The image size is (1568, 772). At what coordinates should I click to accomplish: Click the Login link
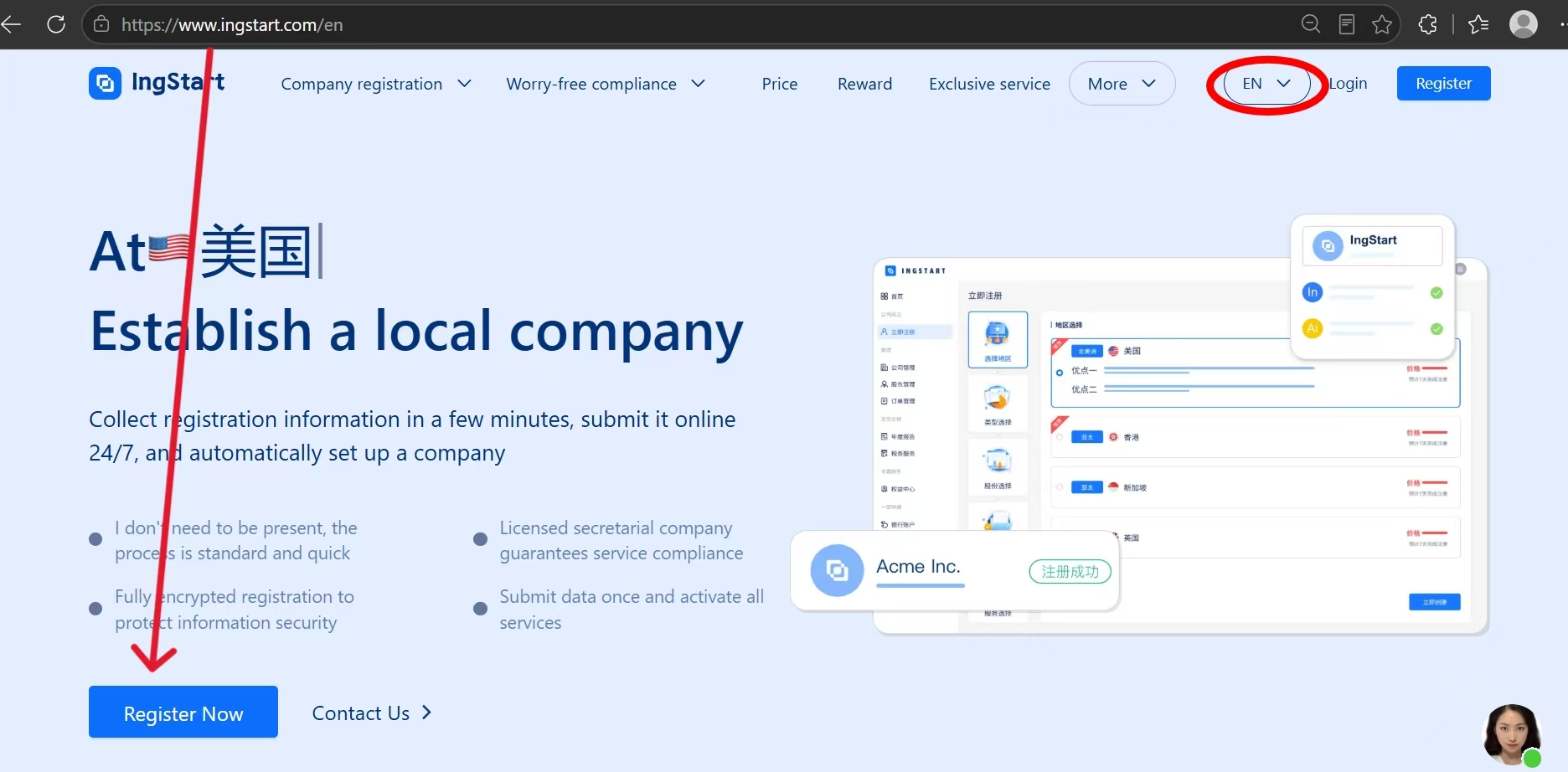point(1348,84)
